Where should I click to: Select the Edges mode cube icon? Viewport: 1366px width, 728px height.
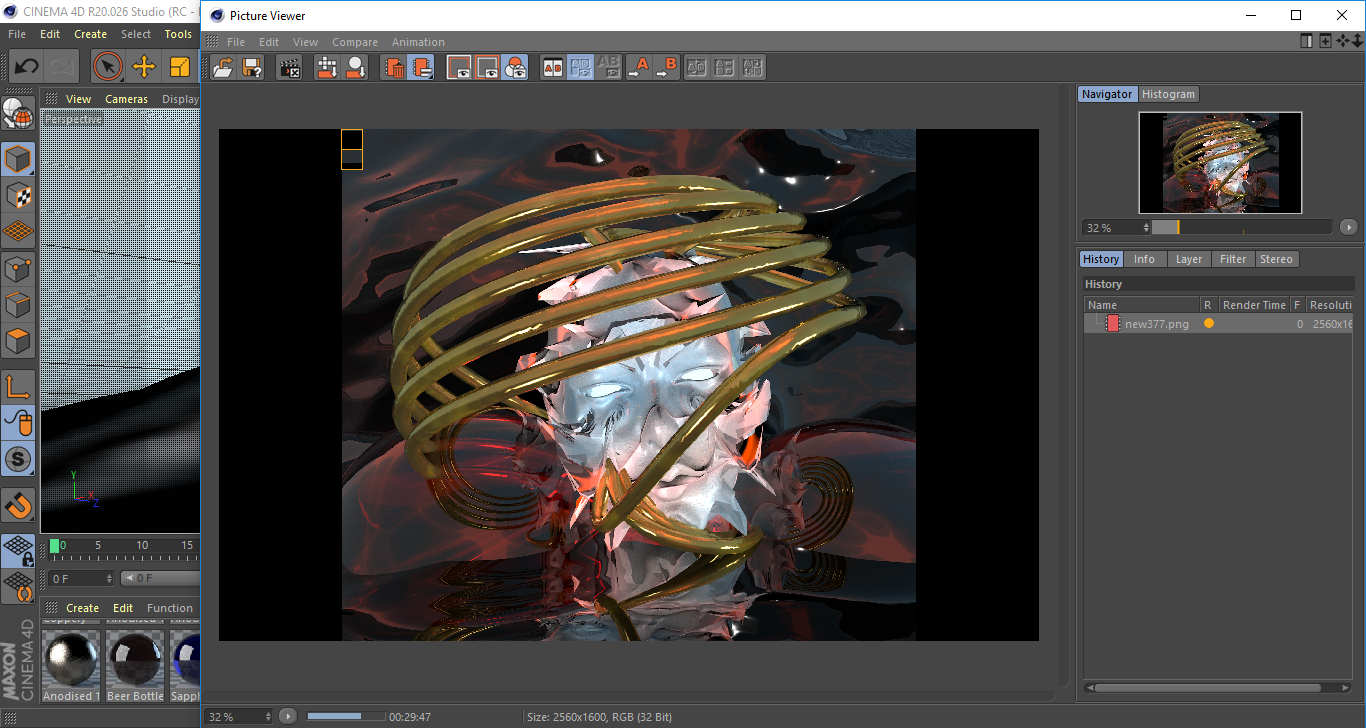pyautogui.click(x=18, y=304)
